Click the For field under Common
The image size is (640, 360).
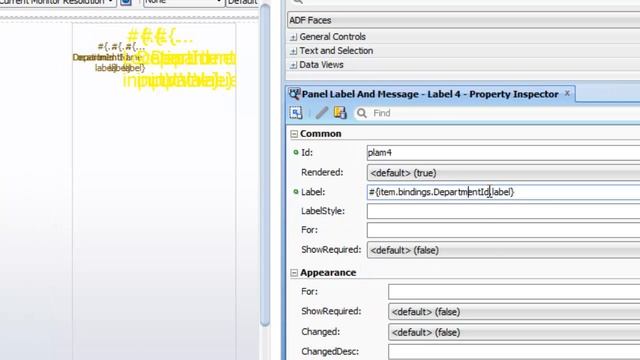click(x=503, y=230)
